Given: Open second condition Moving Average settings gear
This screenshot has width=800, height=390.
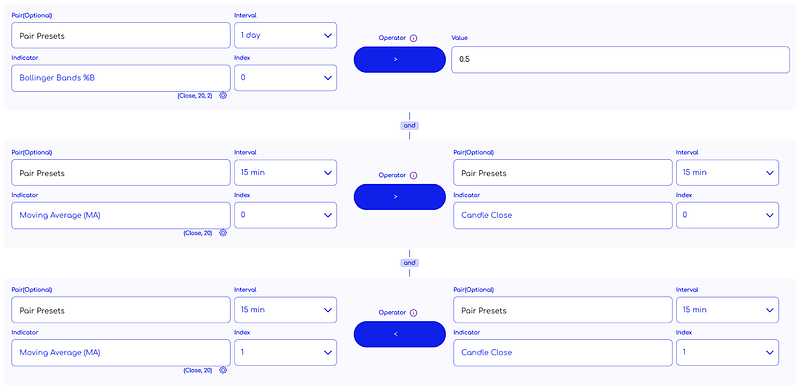Looking at the screenshot, I should coord(223,233).
